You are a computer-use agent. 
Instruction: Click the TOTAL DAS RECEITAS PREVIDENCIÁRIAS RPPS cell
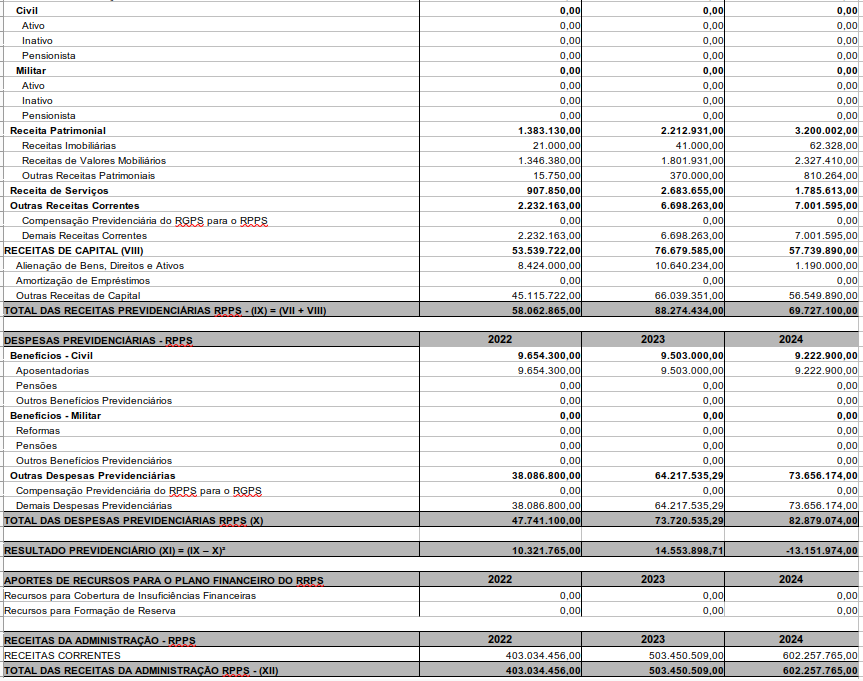pos(165,311)
